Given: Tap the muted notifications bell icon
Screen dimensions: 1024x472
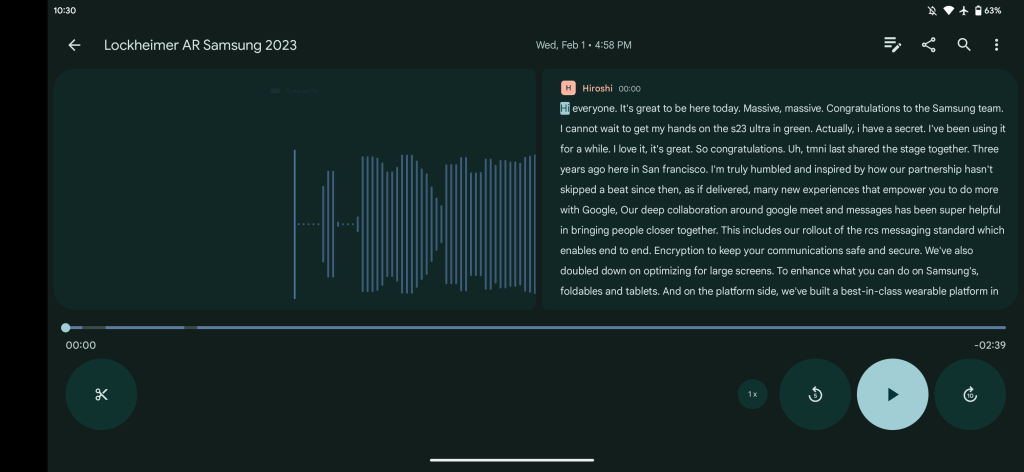Looking at the screenshot, I should 932,10.
